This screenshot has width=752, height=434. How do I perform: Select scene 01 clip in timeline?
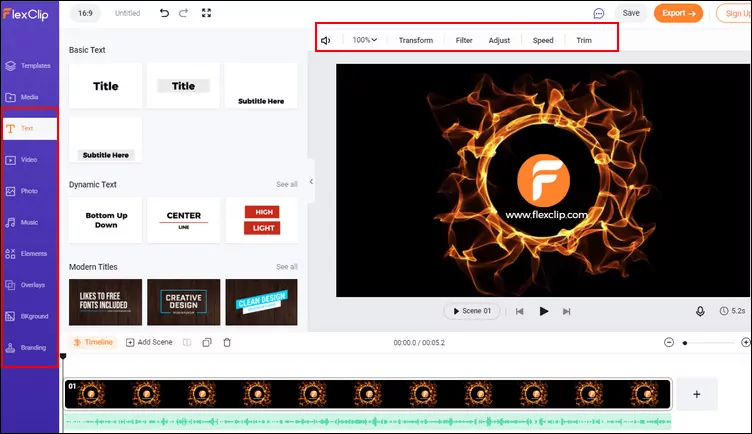tap(368, 394)
